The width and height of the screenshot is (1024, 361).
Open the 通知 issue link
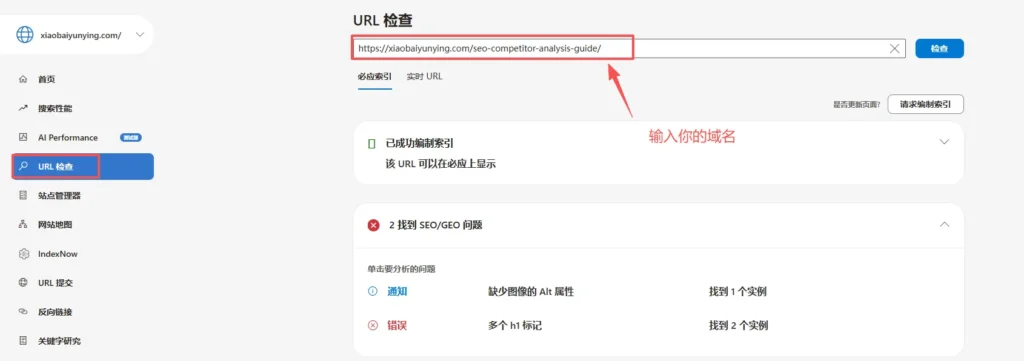pyautogui.click(x=397, y=292)
